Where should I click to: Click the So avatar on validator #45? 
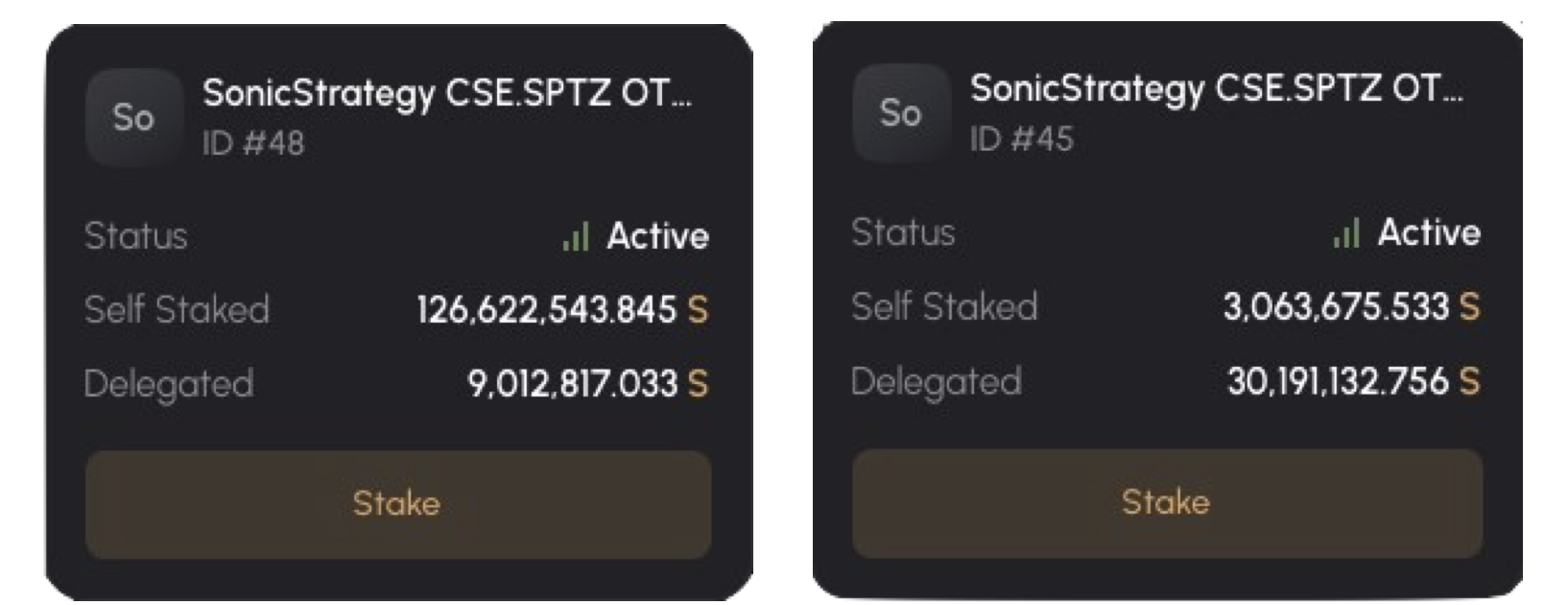click(900, 114)
